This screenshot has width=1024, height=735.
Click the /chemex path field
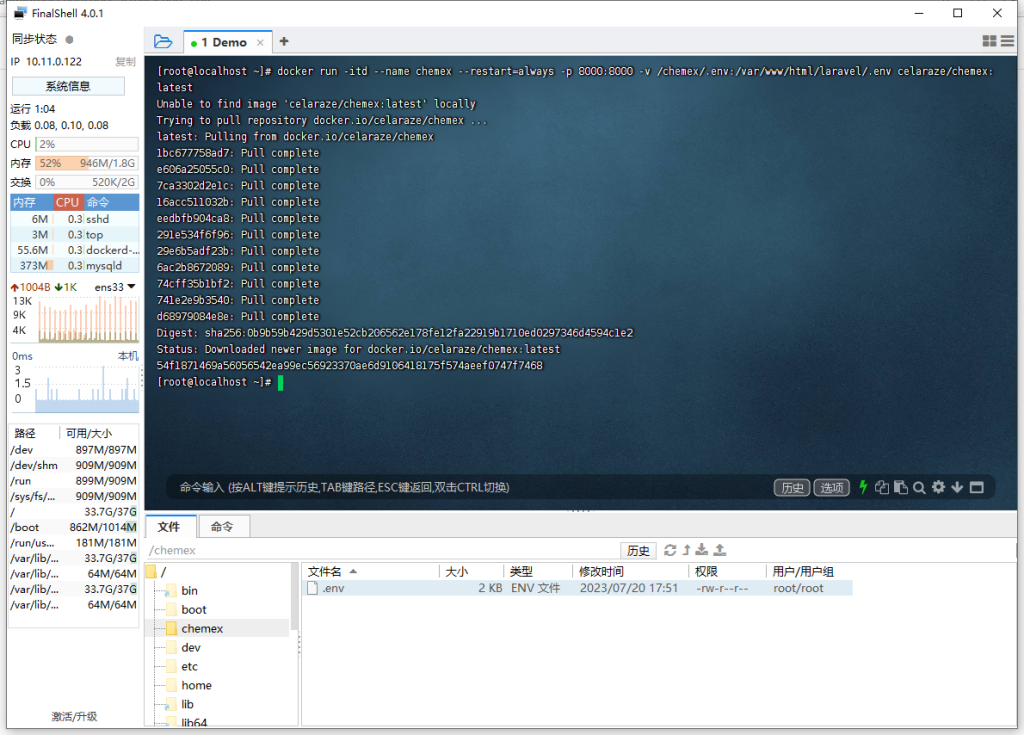pyautogui.click(x=382, y=550)
